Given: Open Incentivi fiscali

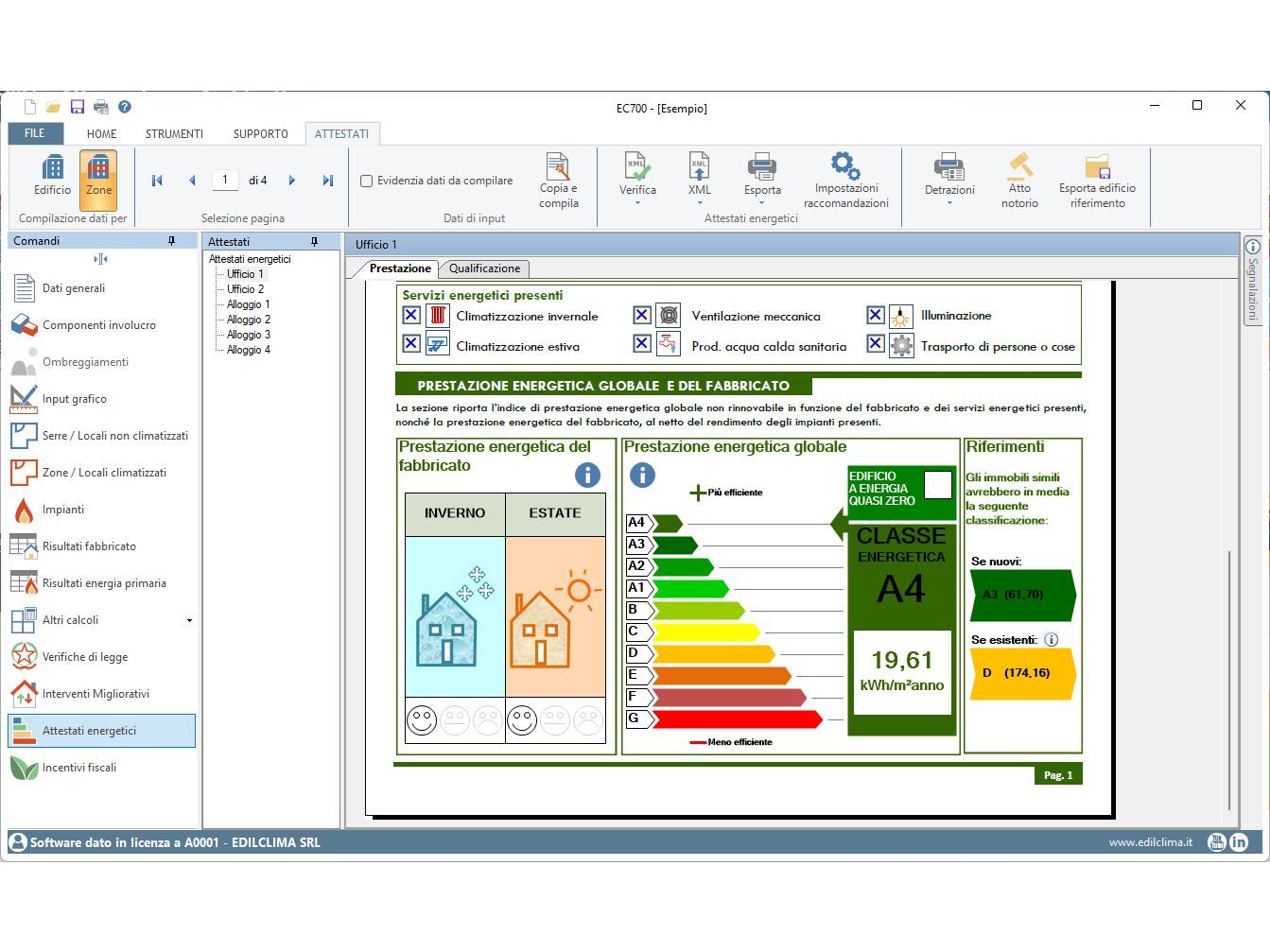Looking at the screenshot, I should pyautogui.click(x=102, y=768).
